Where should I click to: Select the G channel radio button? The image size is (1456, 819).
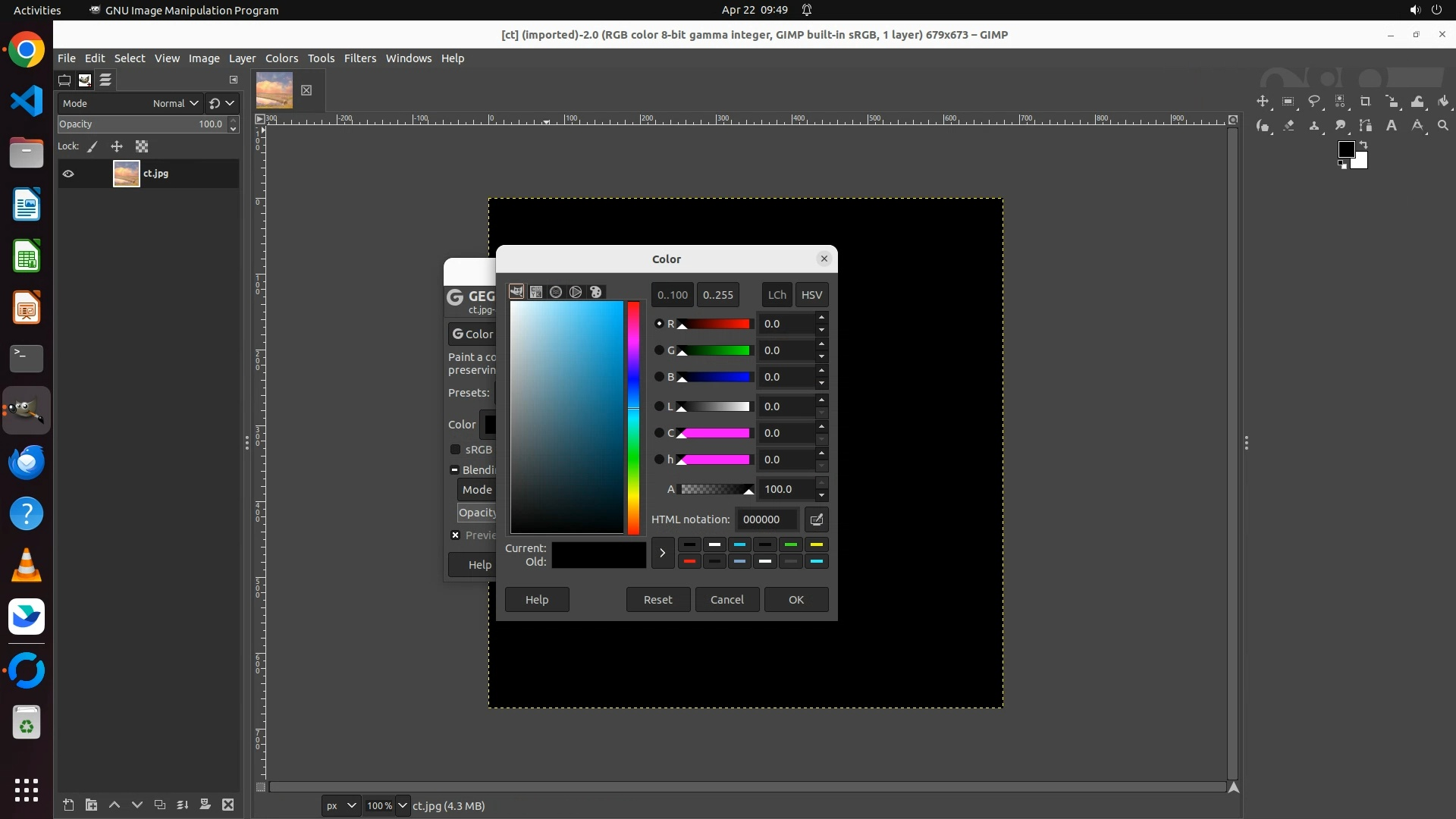point(659,350)
